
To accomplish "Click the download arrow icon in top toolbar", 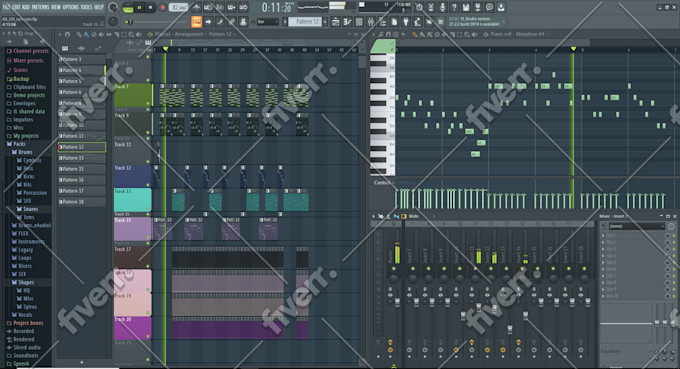I will (x=501, y=7).
